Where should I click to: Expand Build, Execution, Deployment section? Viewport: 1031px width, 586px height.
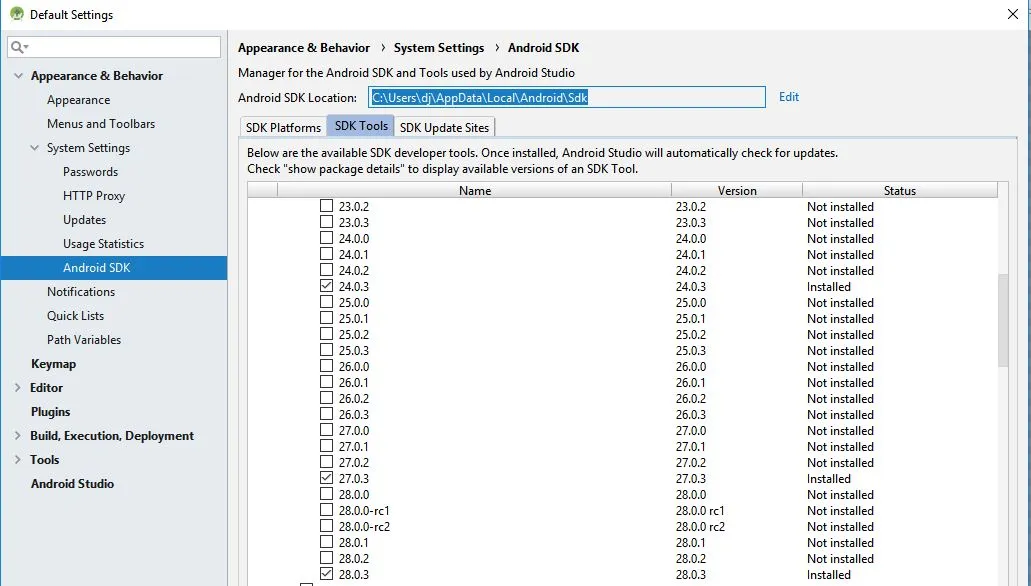click(18, 435)
